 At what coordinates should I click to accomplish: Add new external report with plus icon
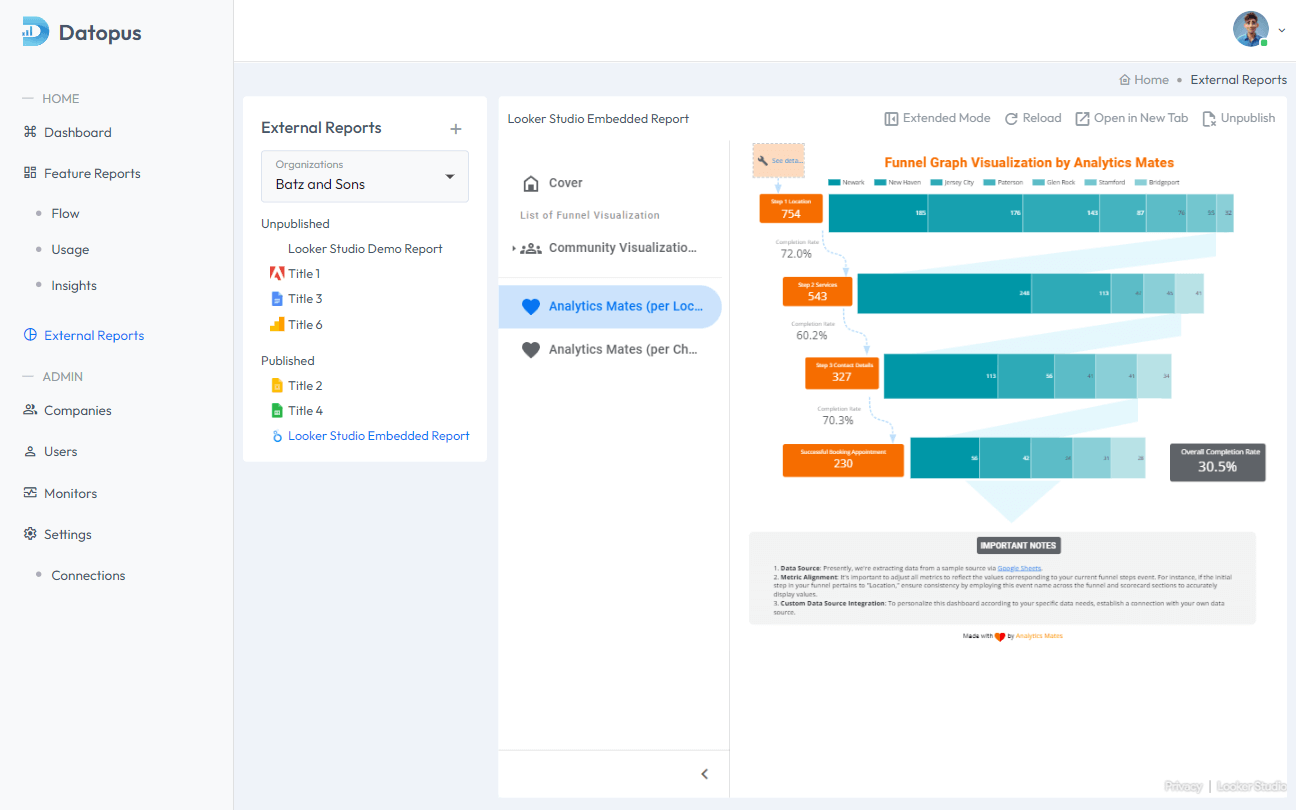(x=456, y=128)
